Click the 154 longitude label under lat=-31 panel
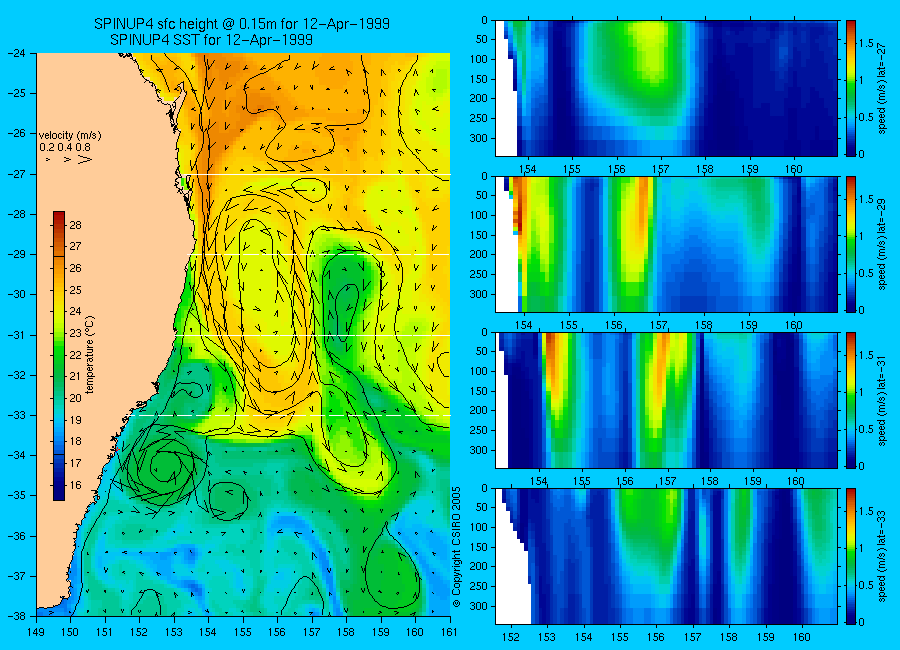 pyautogui.click(x=539, y=481)
